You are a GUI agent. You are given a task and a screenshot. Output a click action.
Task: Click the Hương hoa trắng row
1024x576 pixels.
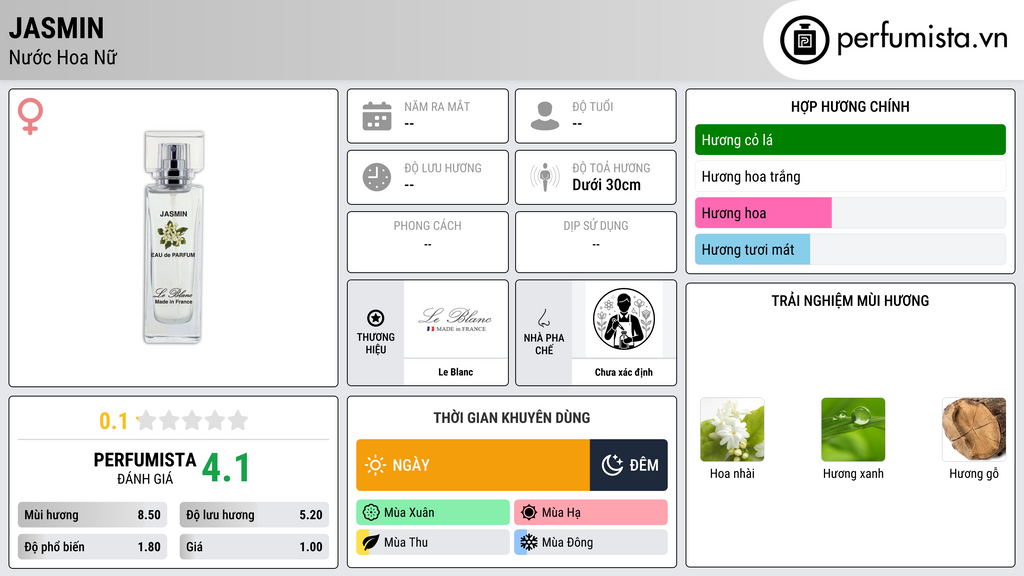coord(850,176)
